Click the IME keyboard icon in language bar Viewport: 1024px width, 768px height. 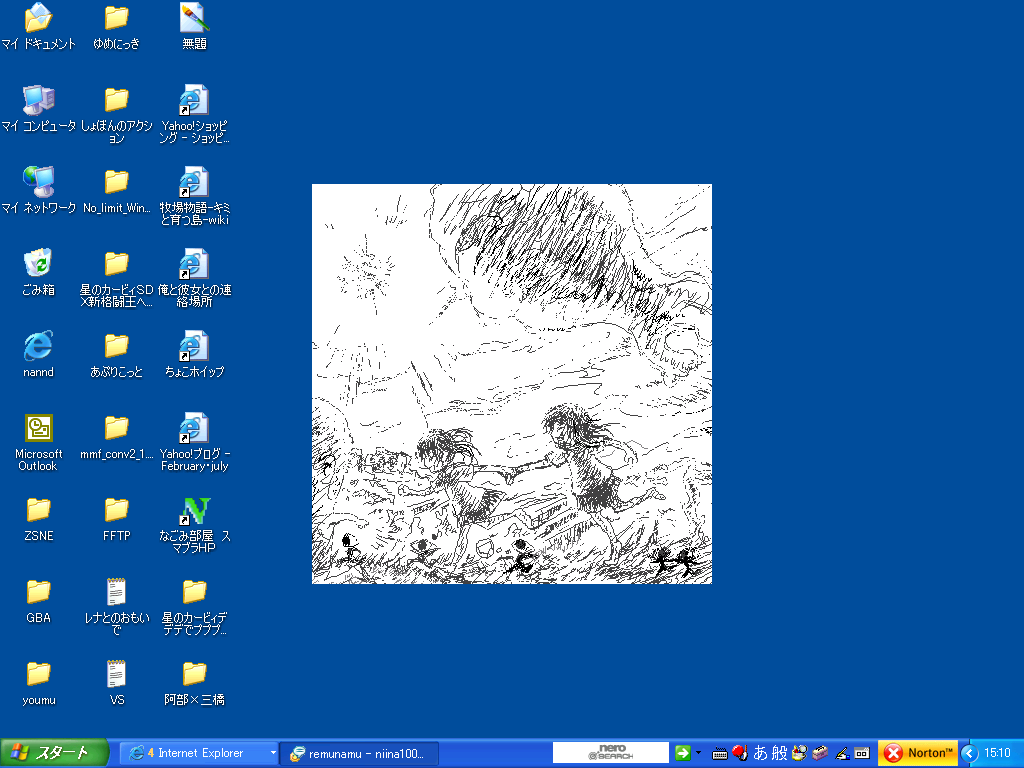(720, 754)
